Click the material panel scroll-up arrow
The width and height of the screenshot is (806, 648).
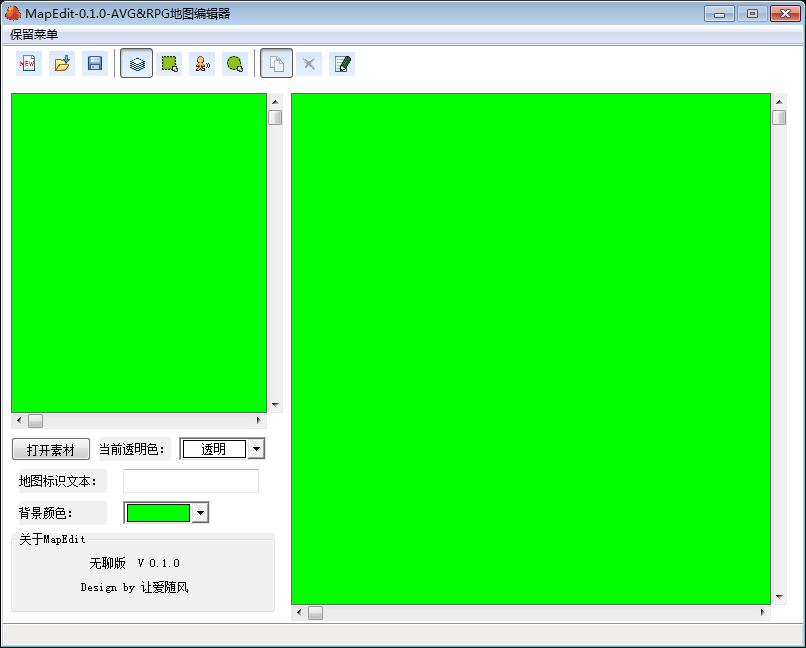pos(275,102)
